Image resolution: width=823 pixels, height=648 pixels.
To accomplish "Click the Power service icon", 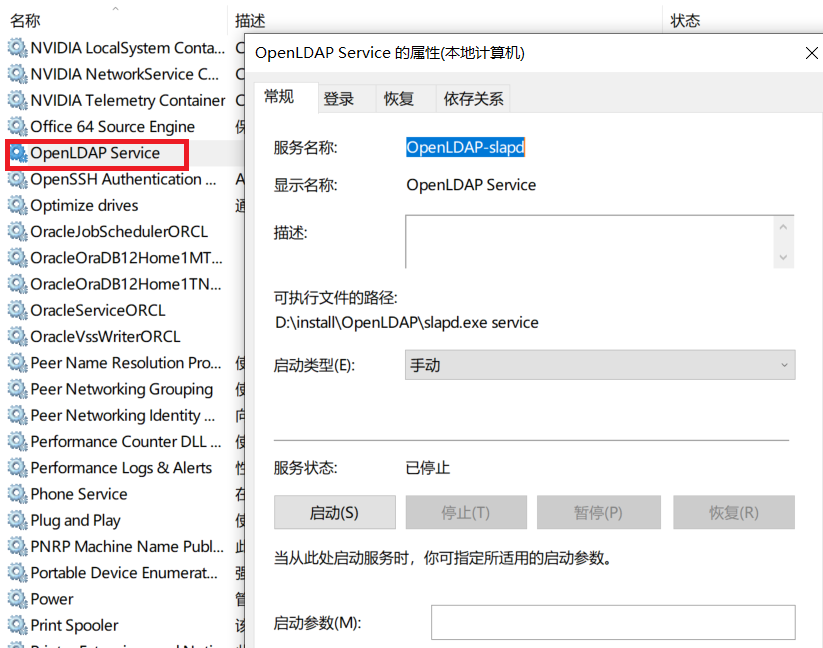I will (18, 598).
